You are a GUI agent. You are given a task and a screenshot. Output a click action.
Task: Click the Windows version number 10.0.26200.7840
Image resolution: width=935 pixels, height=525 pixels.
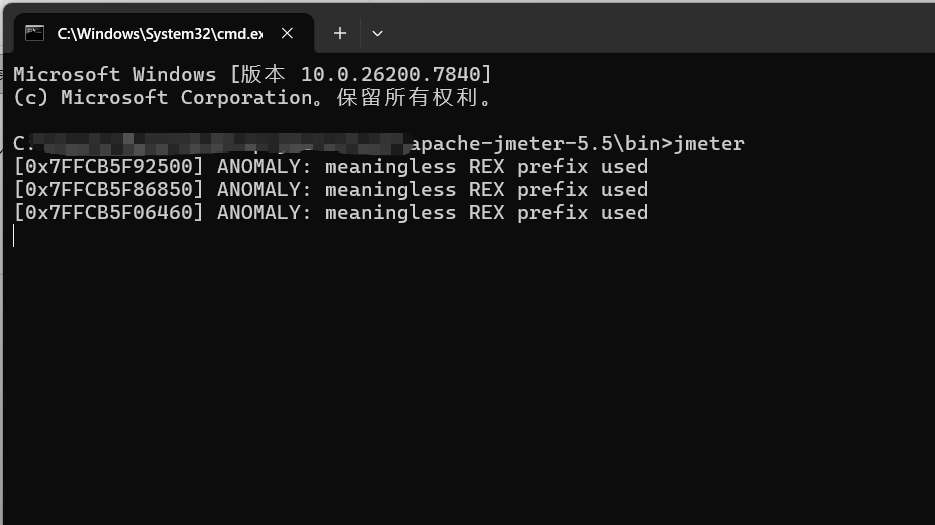click(x=396, y=74)
